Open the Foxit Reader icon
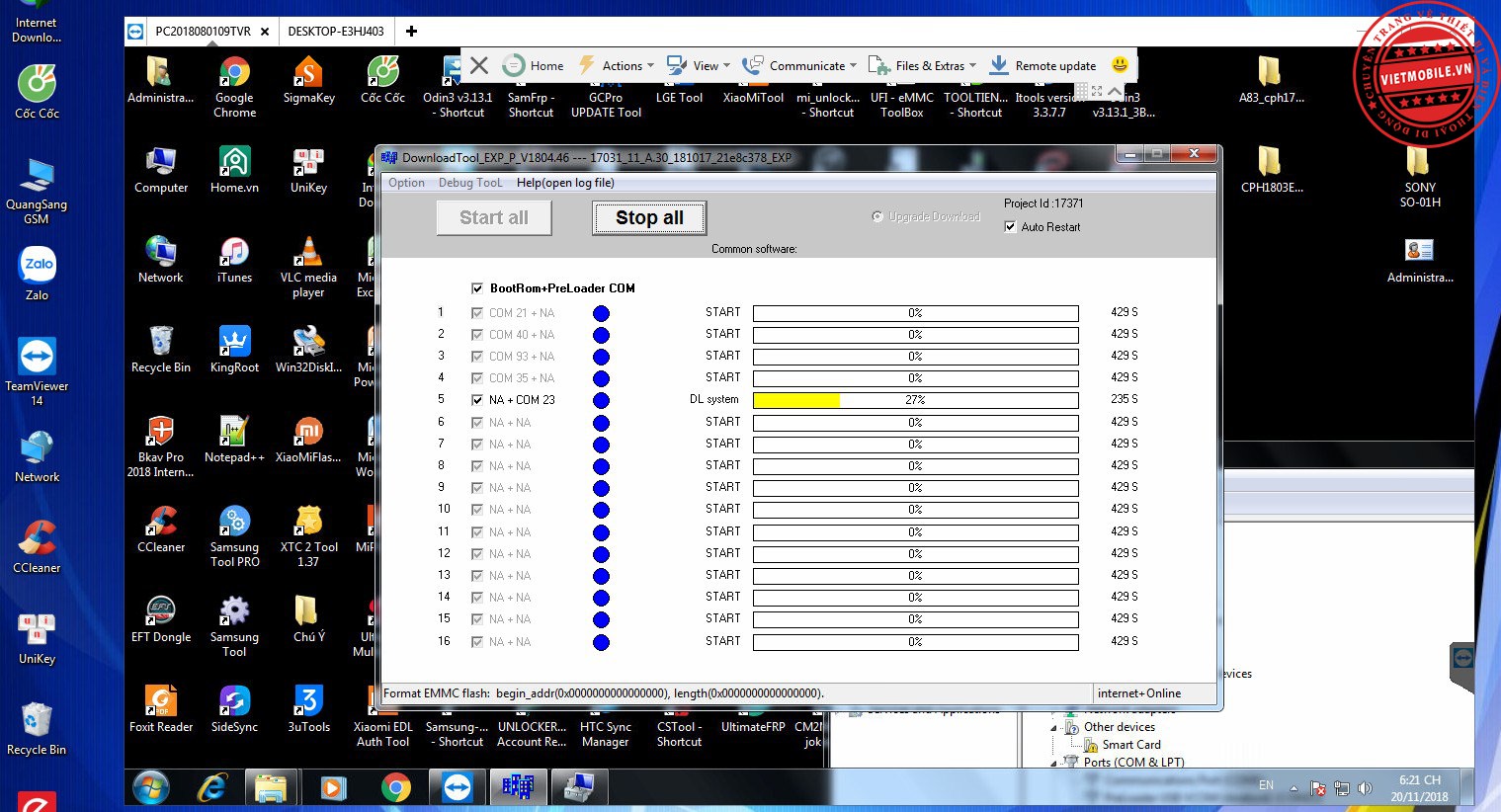 (160, 709)
